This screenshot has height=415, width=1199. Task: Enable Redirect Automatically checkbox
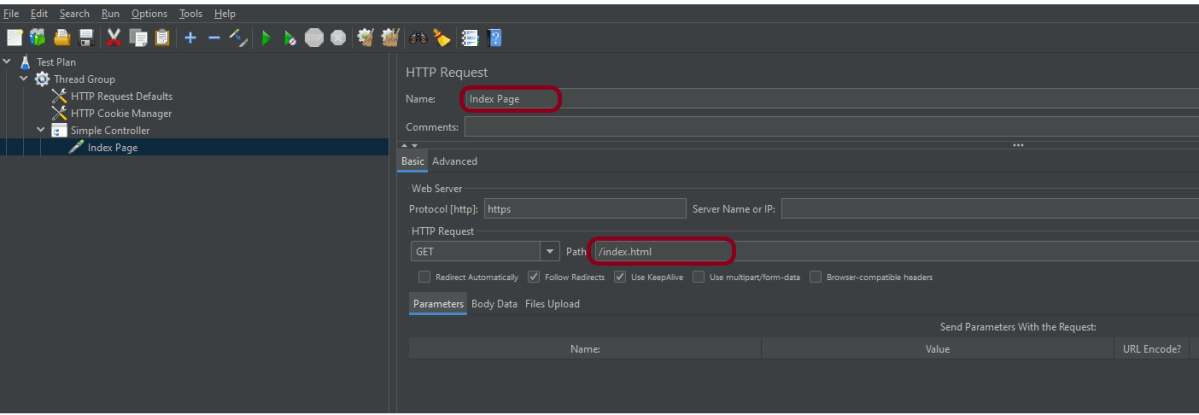point(424,277)
